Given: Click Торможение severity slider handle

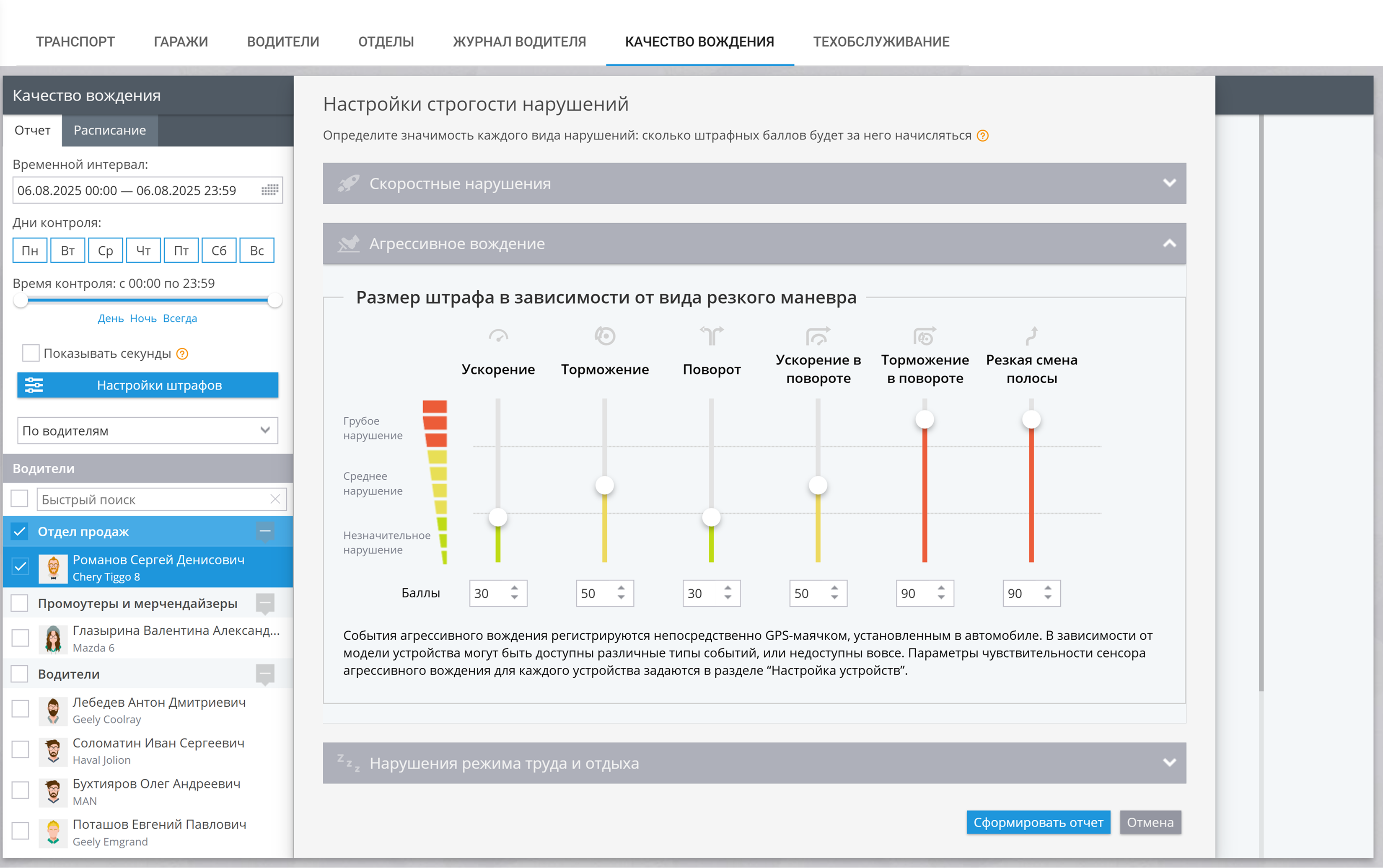Looking at the screenshot, I should tap(604, 485).
